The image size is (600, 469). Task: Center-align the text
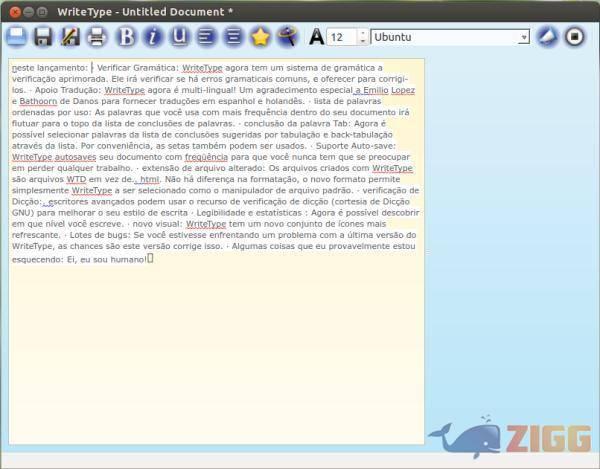(233, 37)
